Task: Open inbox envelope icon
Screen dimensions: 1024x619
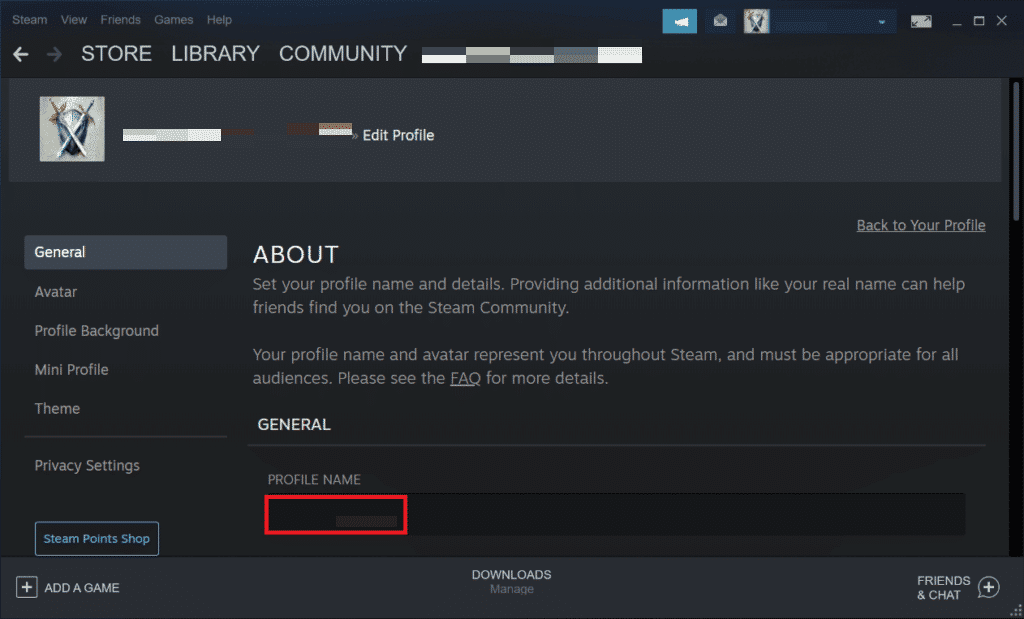Action: [x=720, y=22]
